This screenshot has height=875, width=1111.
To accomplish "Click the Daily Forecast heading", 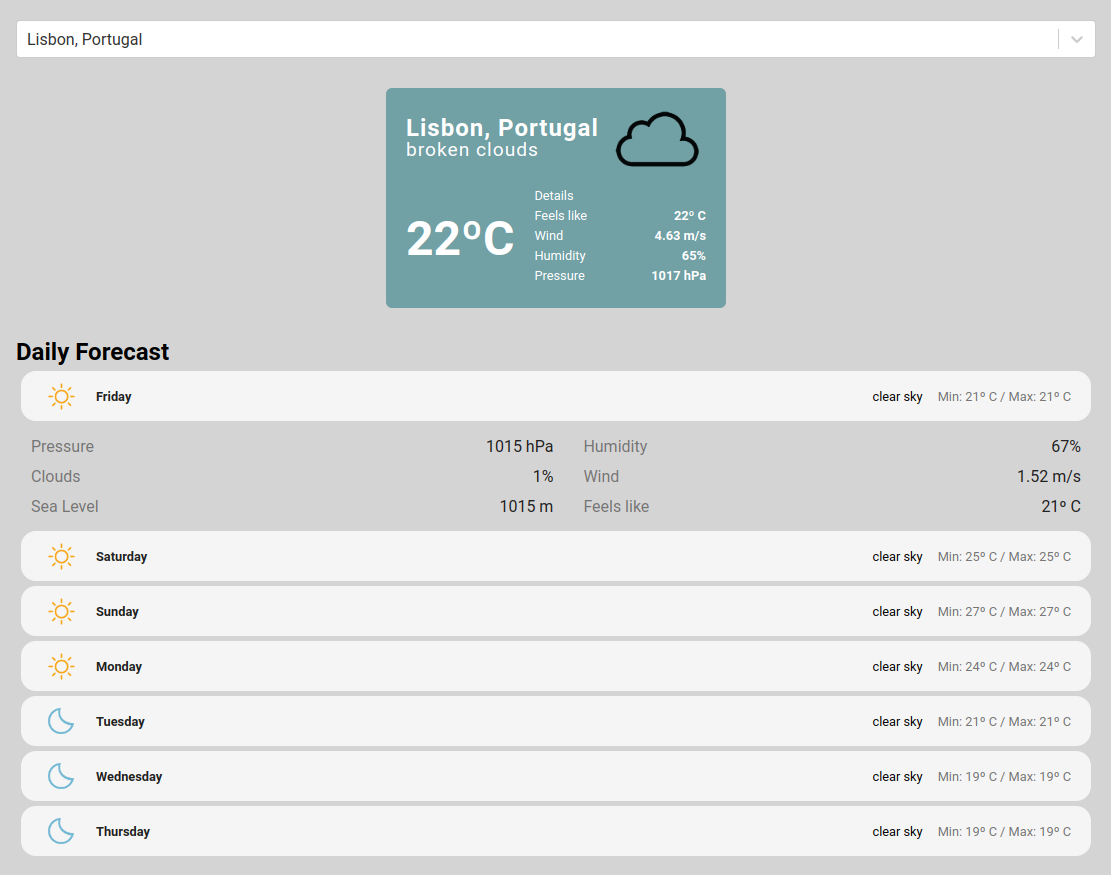I will tap(93, 352).
